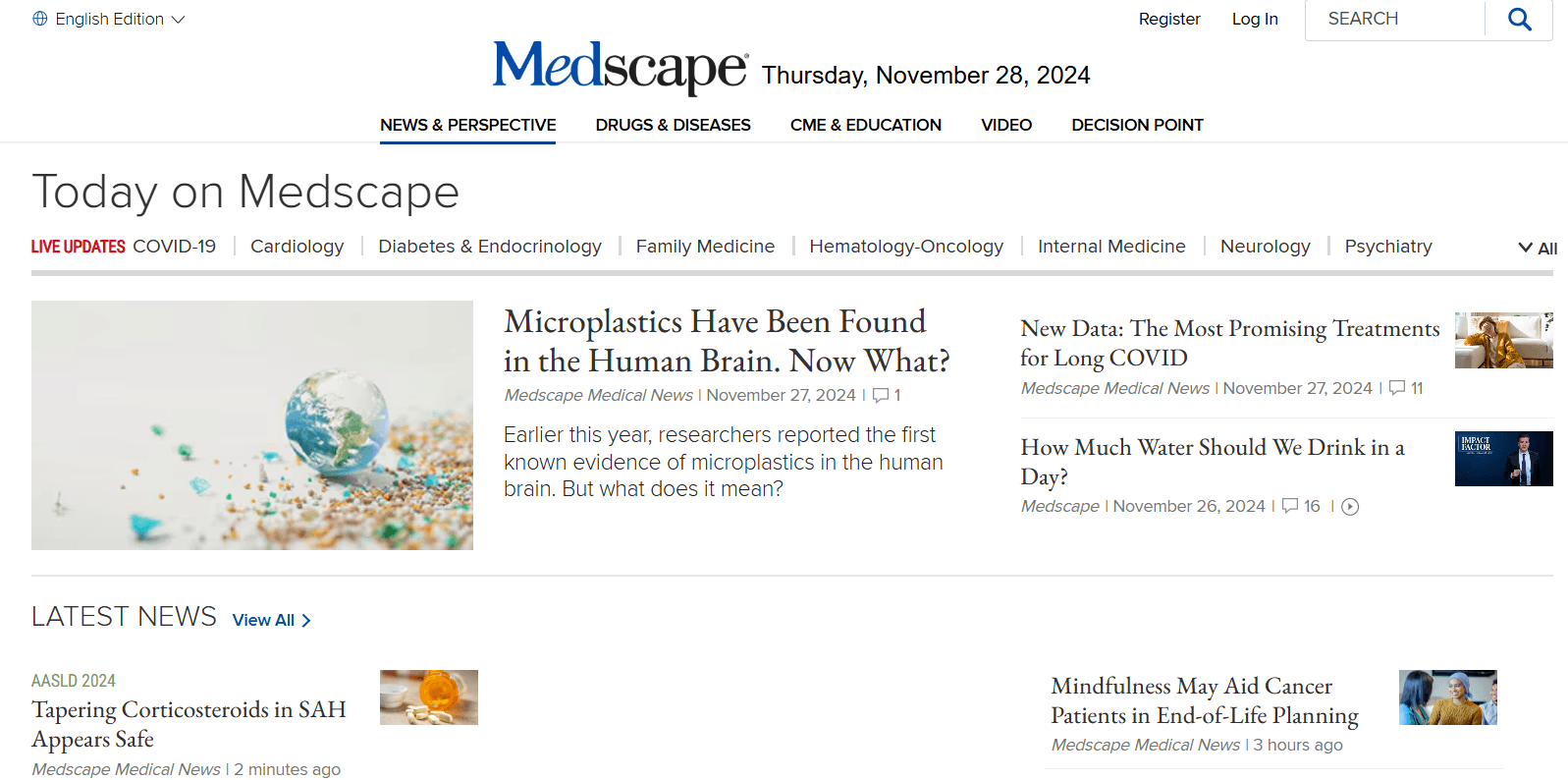The image size is (1568, 780).
Task: Click the Log In link
Action: click(1255, 19)
